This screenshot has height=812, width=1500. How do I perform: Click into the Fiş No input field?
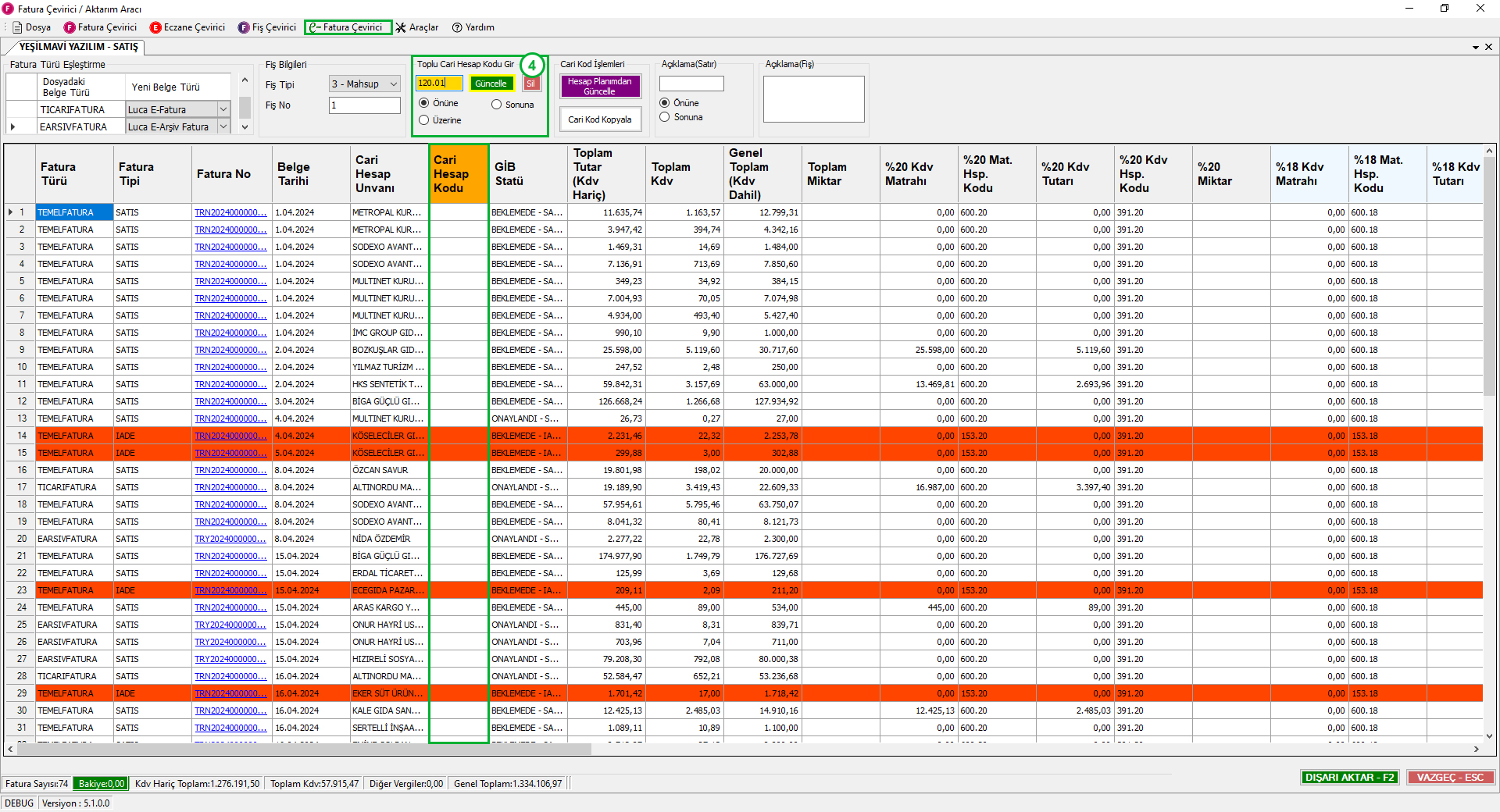(x=364, y=105)
